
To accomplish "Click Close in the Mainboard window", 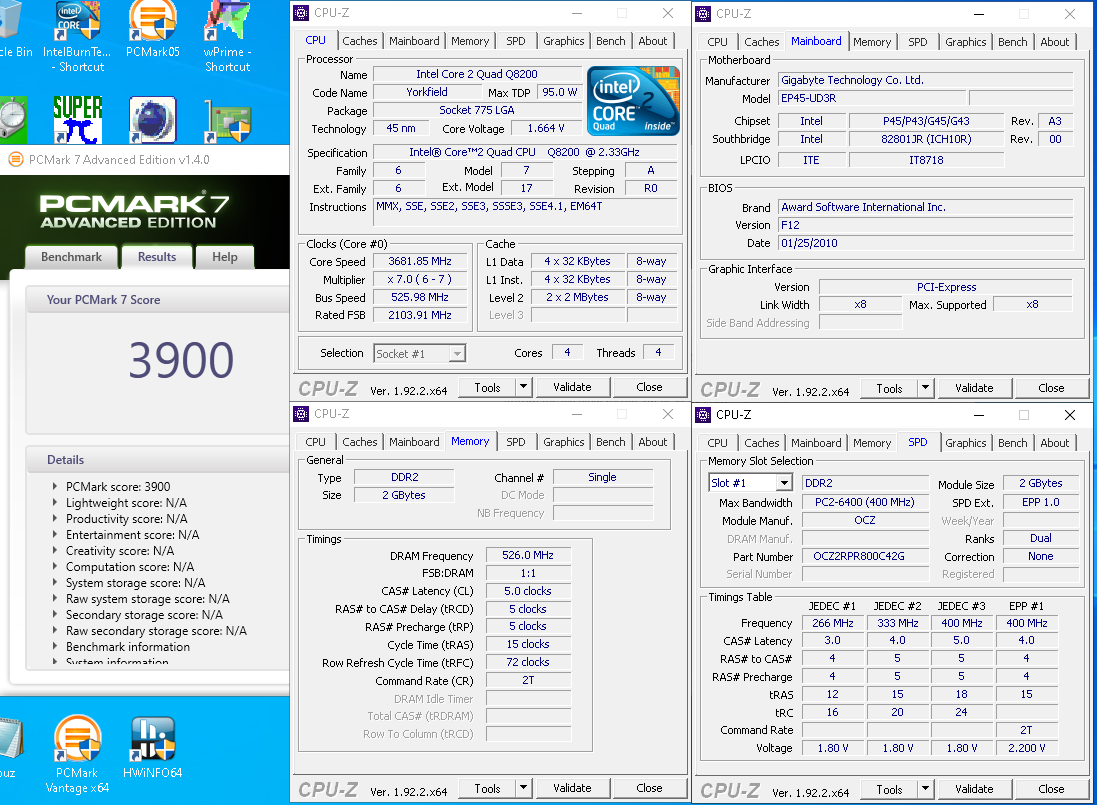I will coord(1051,387).
